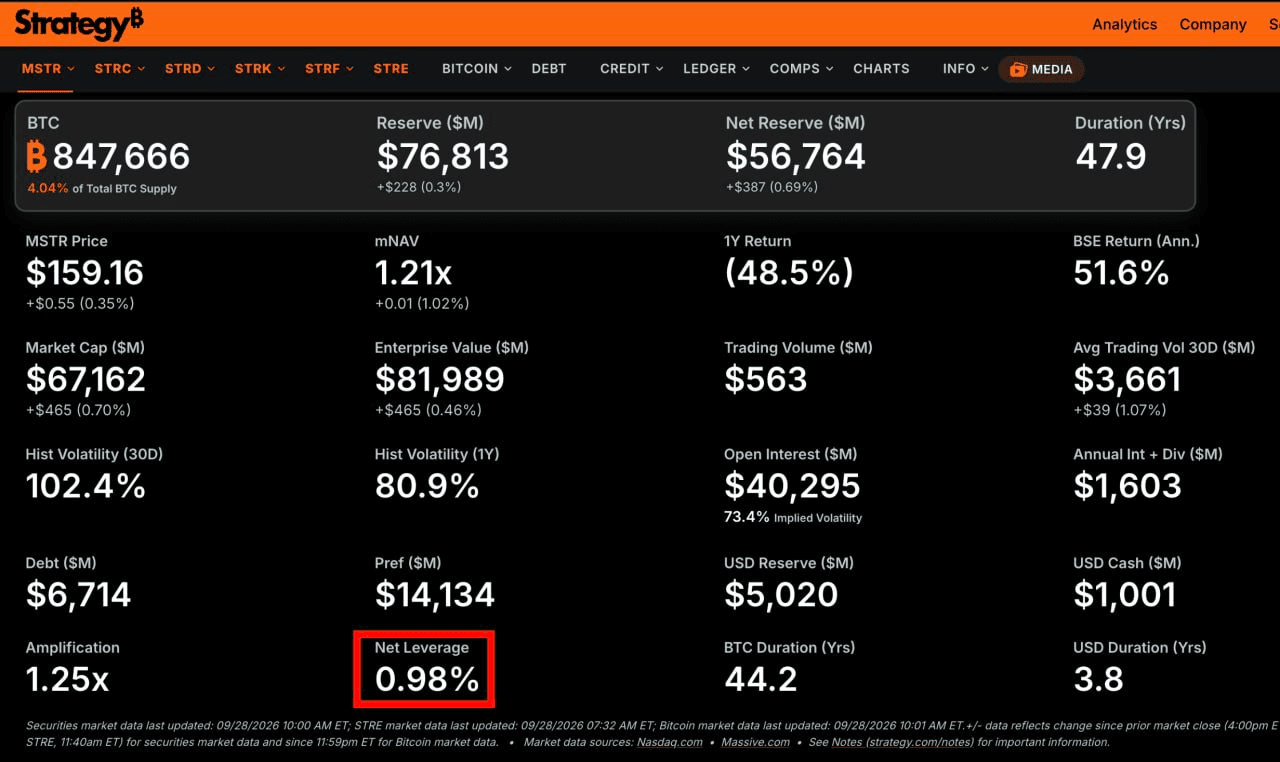Click the mNAV change "+0.01 (1.02%)"
This screenshot has height=762, width=1280.
tap(422, 303)
